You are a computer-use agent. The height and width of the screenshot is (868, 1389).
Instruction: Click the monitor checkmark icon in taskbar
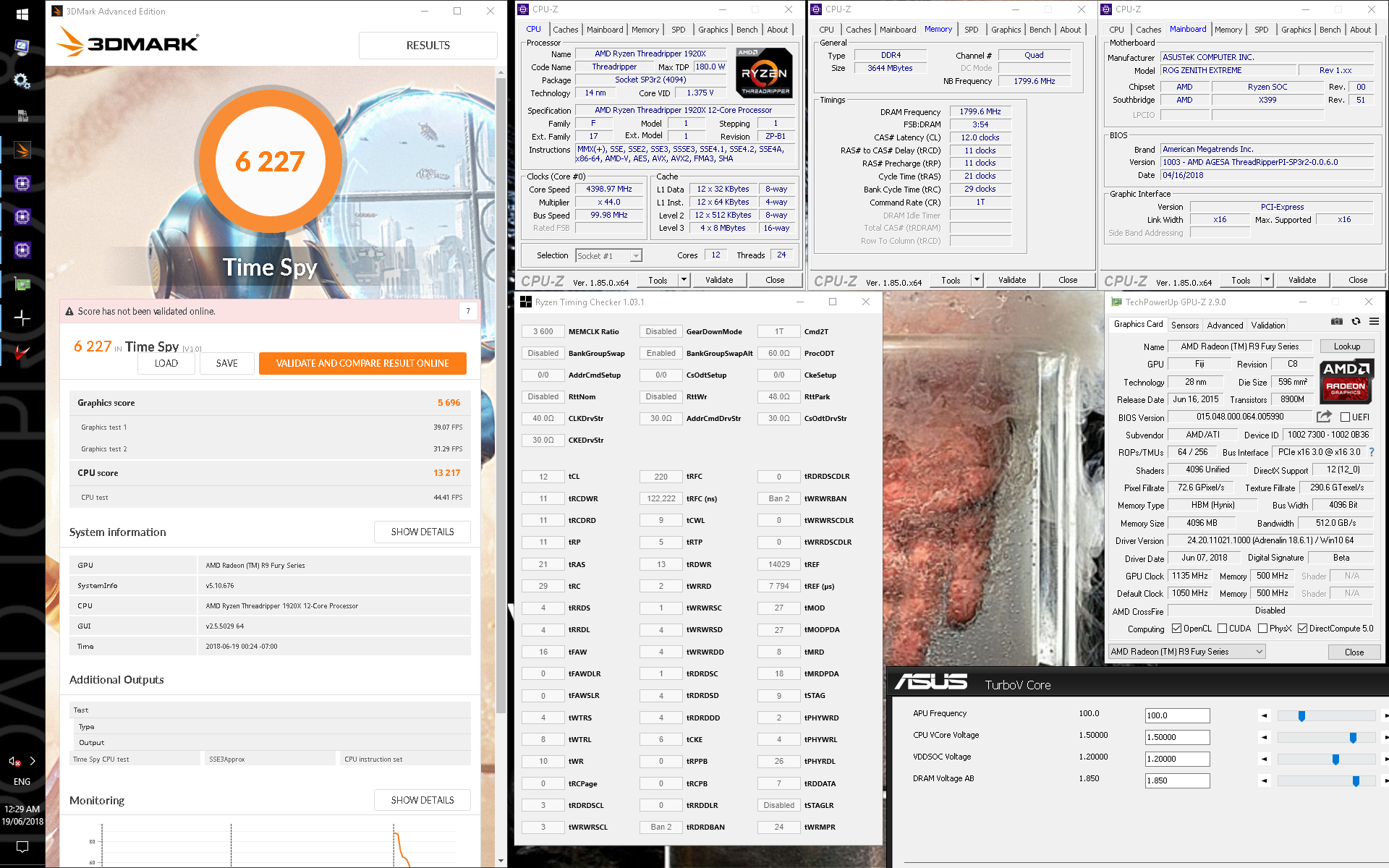[22, 47]
